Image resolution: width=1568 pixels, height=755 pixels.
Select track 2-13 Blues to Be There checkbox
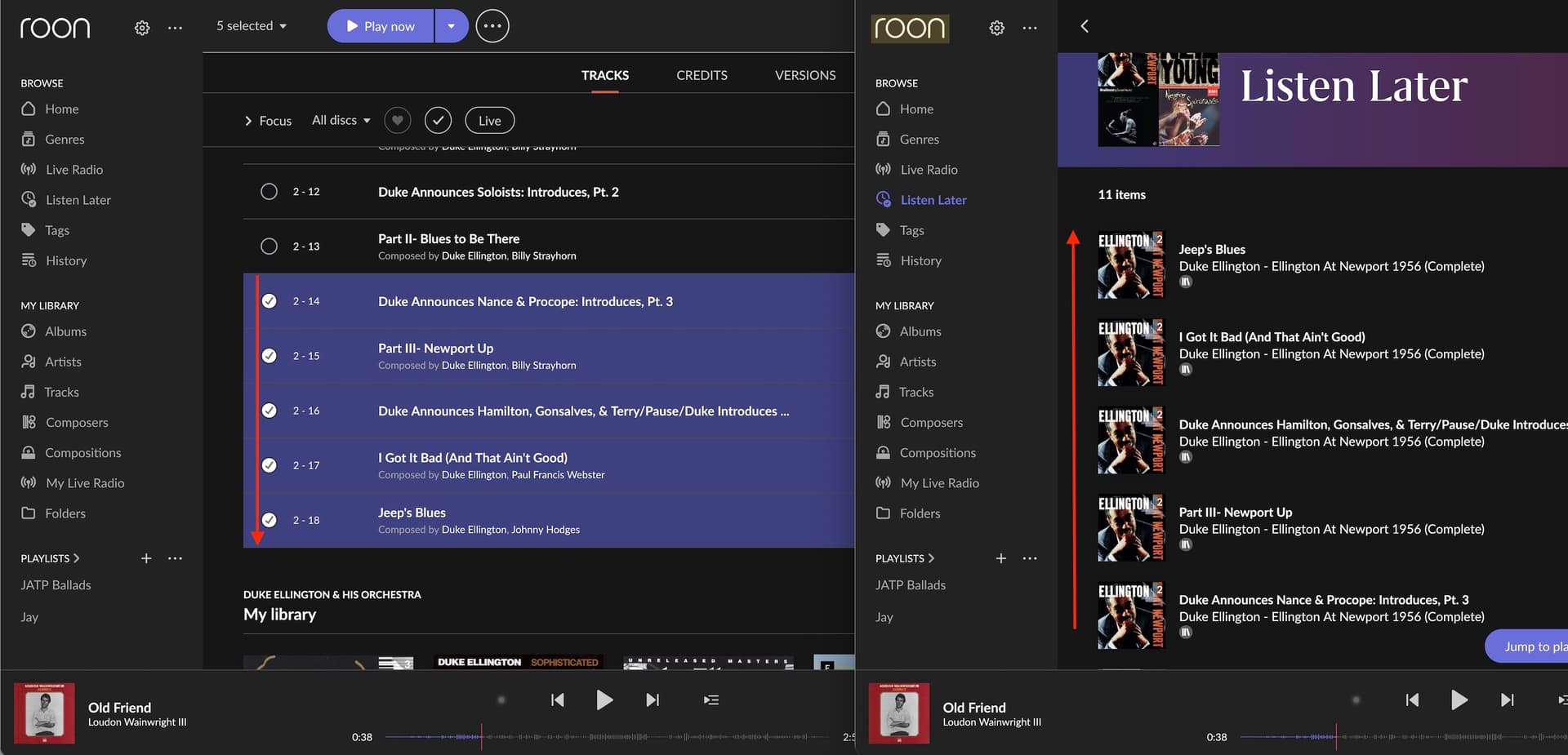point(269,246)
